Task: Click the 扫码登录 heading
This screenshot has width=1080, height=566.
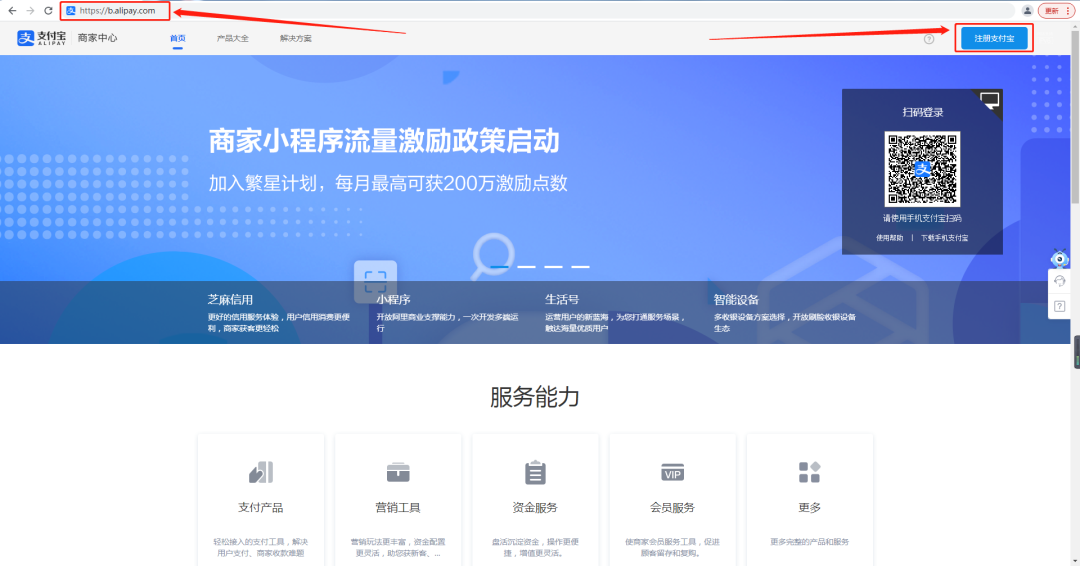Action: click(x=923, y=112)
